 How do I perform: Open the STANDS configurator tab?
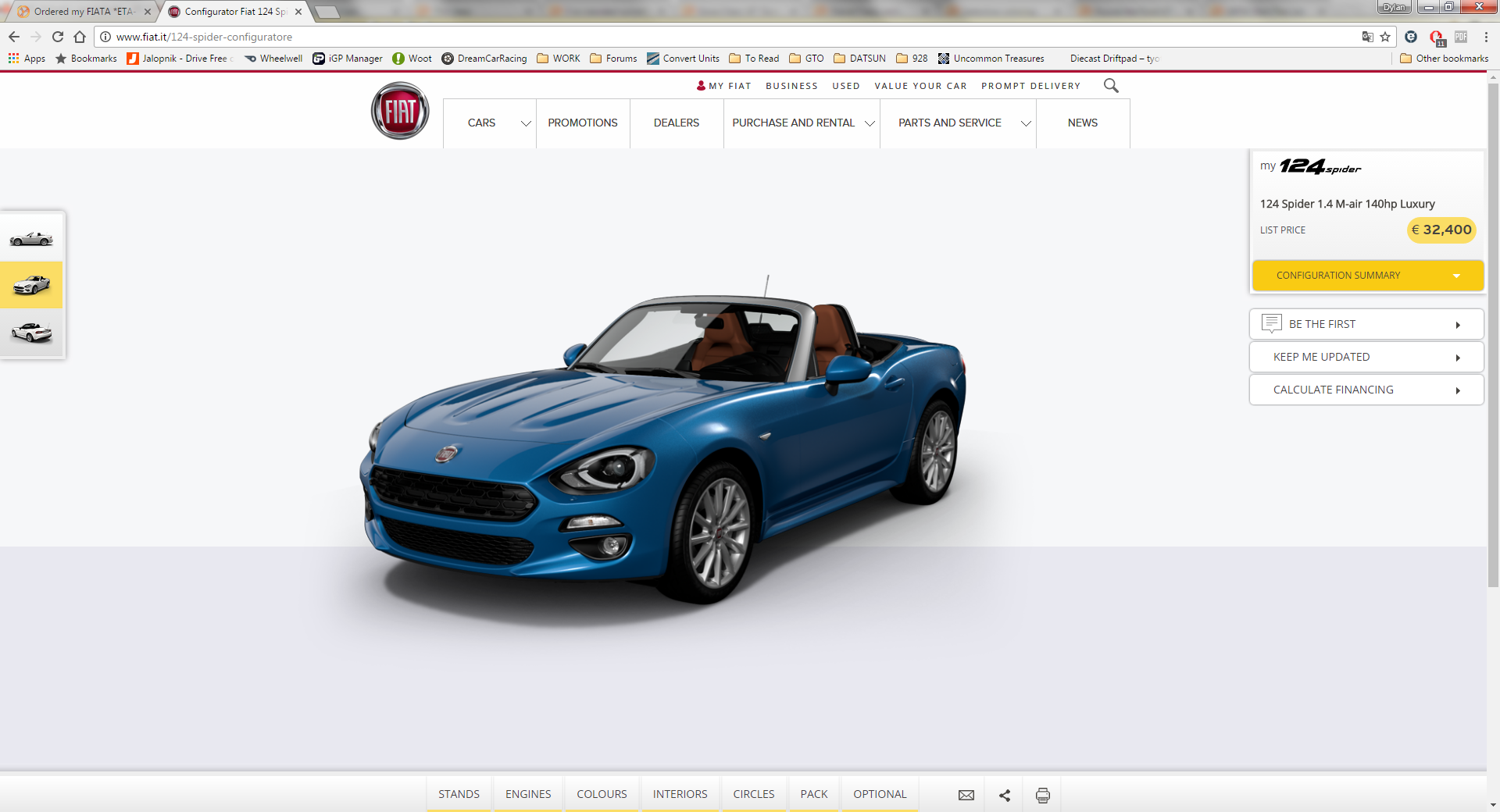[459, 794]
